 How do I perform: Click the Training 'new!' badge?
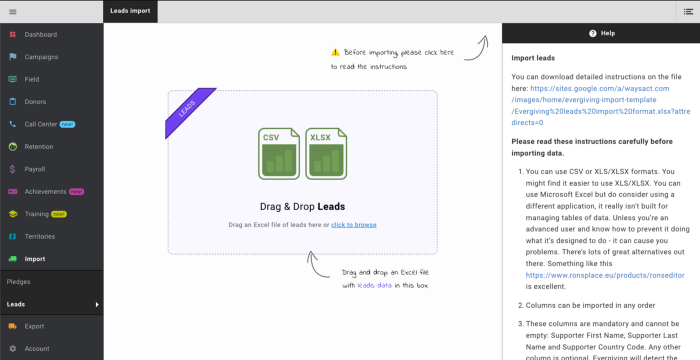[x=58, y=214]
